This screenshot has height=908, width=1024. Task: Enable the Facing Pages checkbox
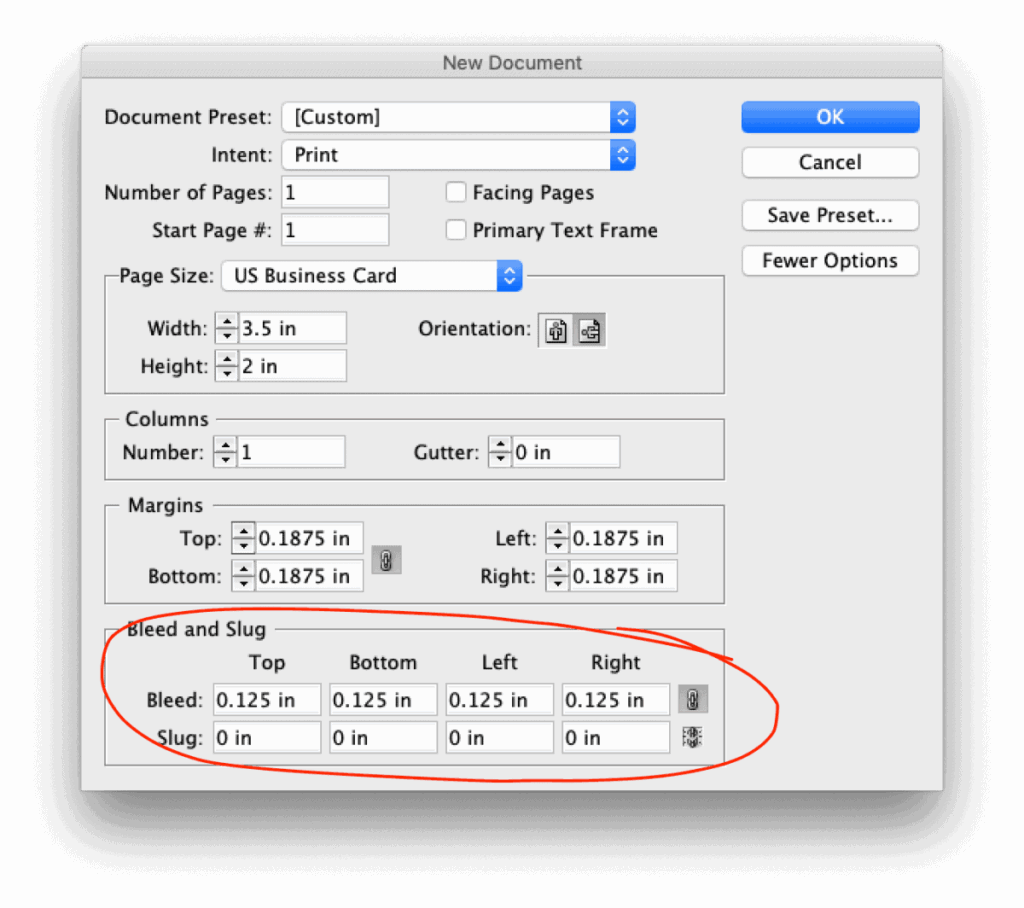click(x=456, y=192)
